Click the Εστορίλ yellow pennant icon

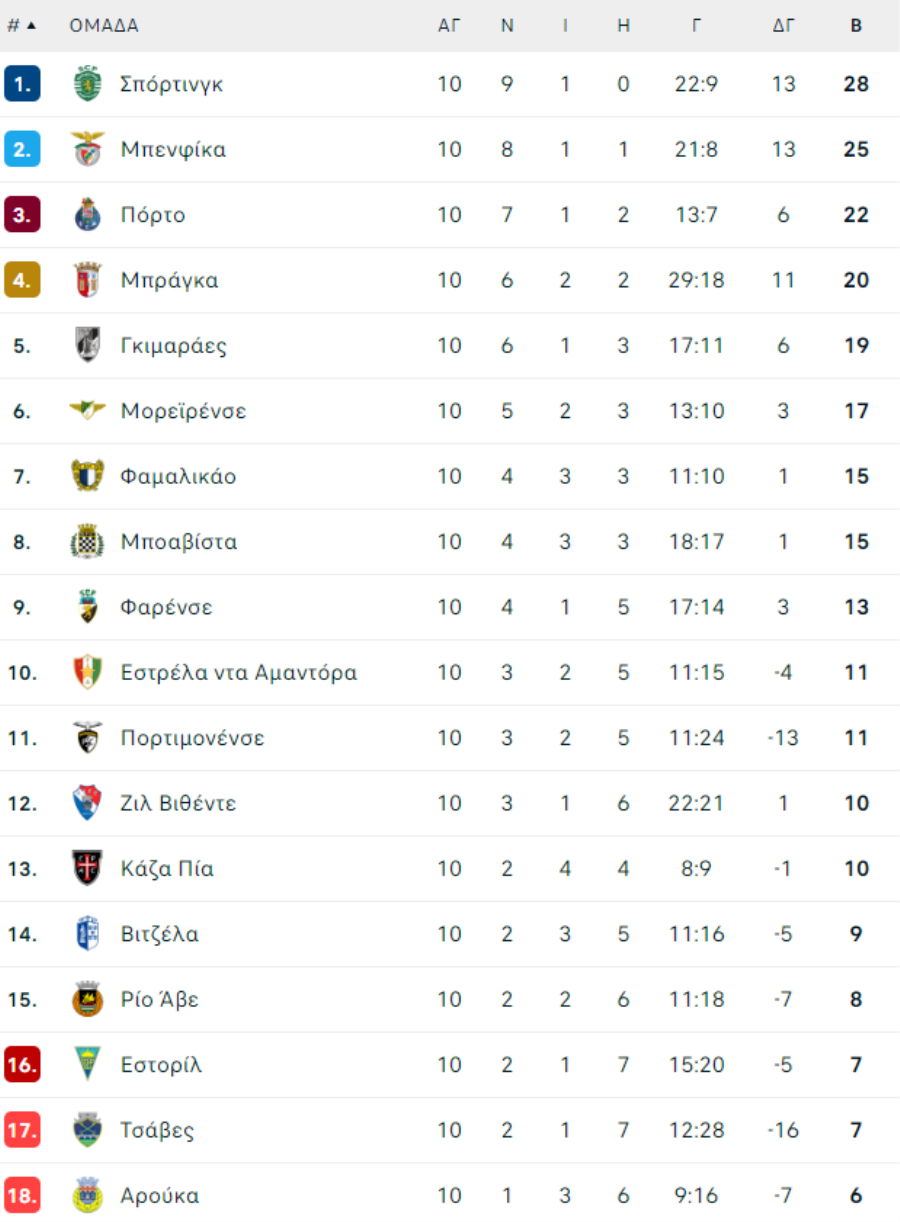pos(88,1064)
